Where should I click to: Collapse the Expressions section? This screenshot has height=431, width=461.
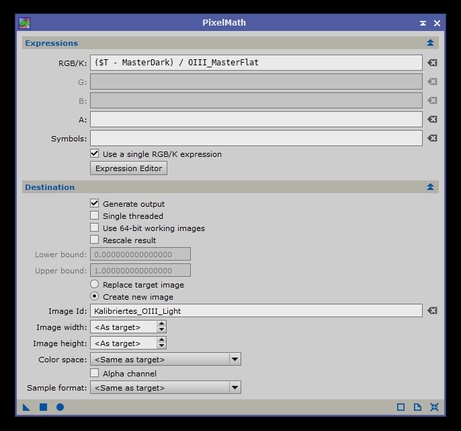pos(430,43)
